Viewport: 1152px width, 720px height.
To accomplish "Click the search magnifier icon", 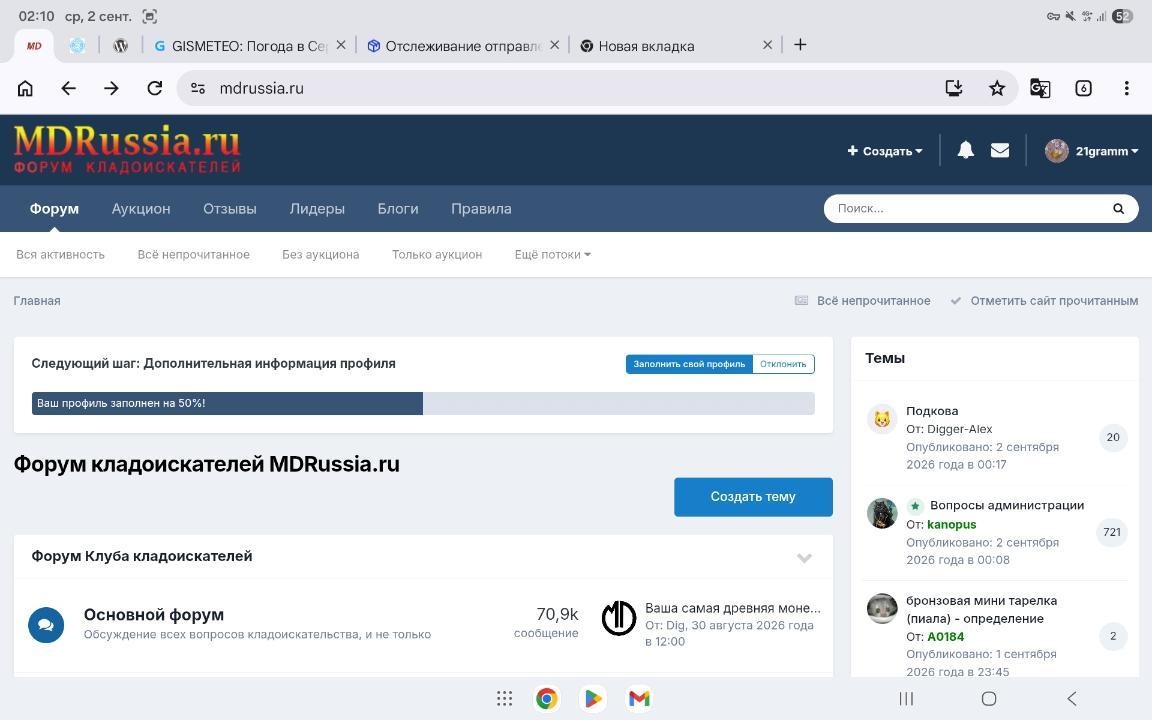I will pos(1118,209).
